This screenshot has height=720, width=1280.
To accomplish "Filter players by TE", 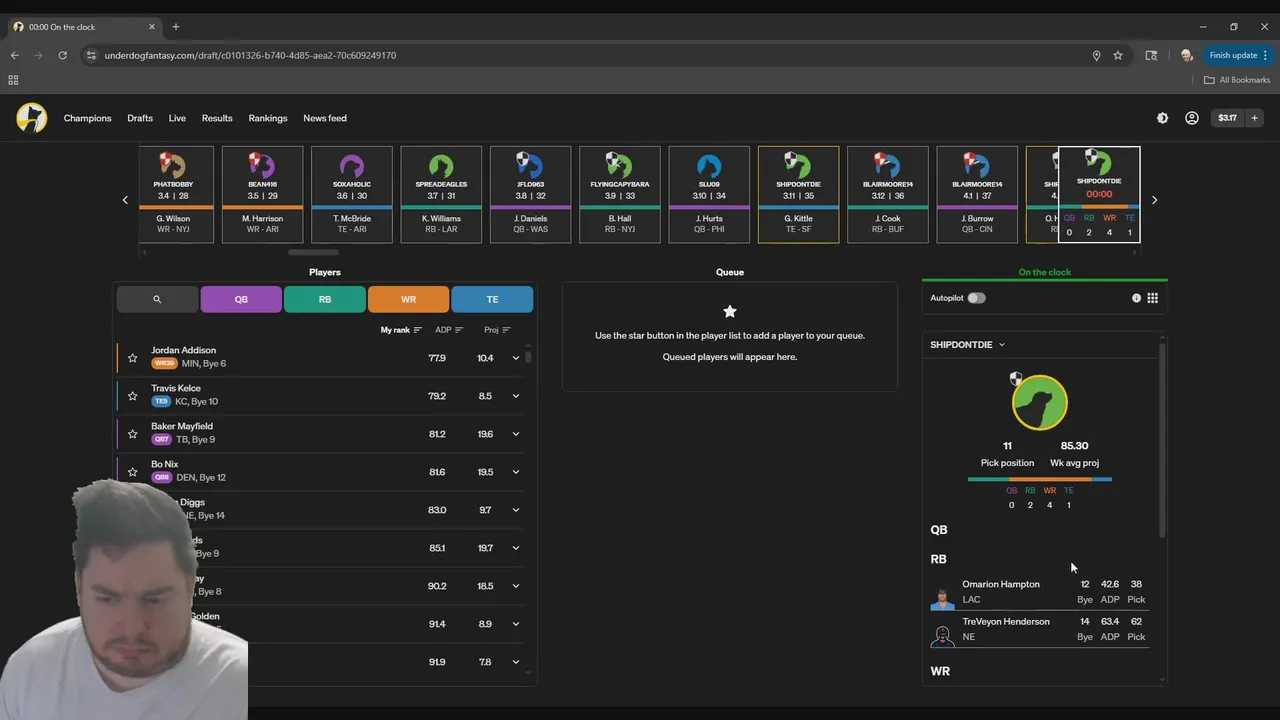I will click(x=492, y=299).
